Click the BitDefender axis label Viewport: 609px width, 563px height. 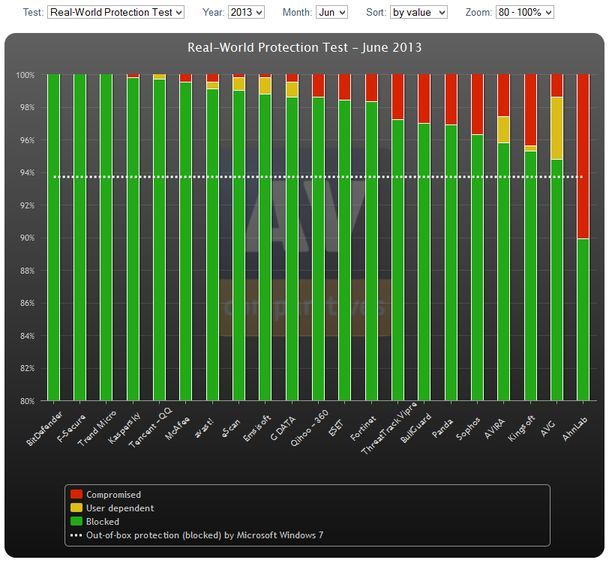click(x=44, y=428)
